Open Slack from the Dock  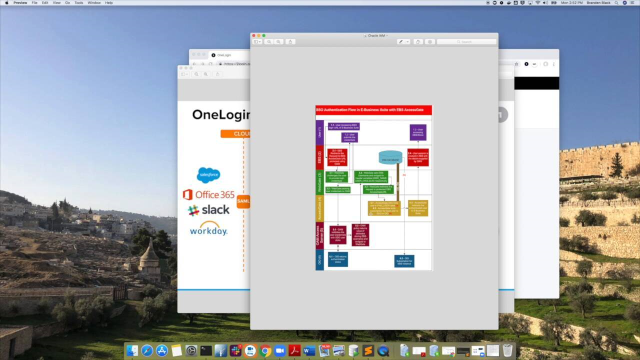(236, 350)
